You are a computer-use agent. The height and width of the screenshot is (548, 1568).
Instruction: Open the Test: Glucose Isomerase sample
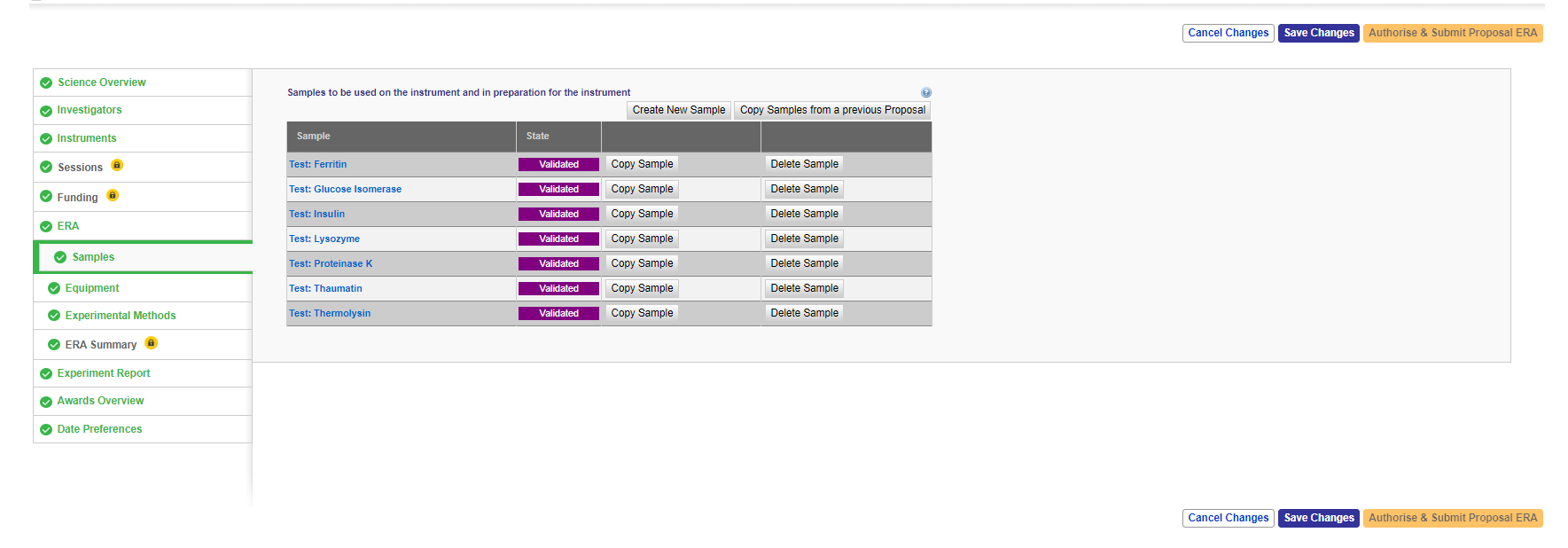345,189
